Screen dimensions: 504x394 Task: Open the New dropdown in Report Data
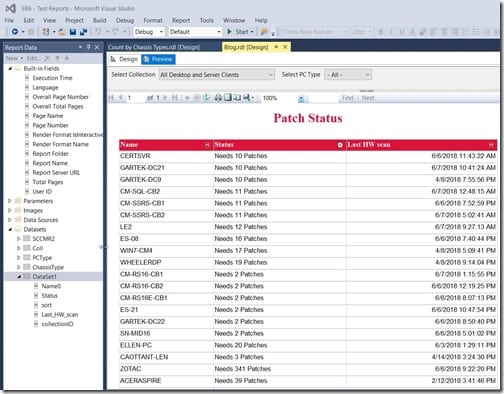[14, 58]
